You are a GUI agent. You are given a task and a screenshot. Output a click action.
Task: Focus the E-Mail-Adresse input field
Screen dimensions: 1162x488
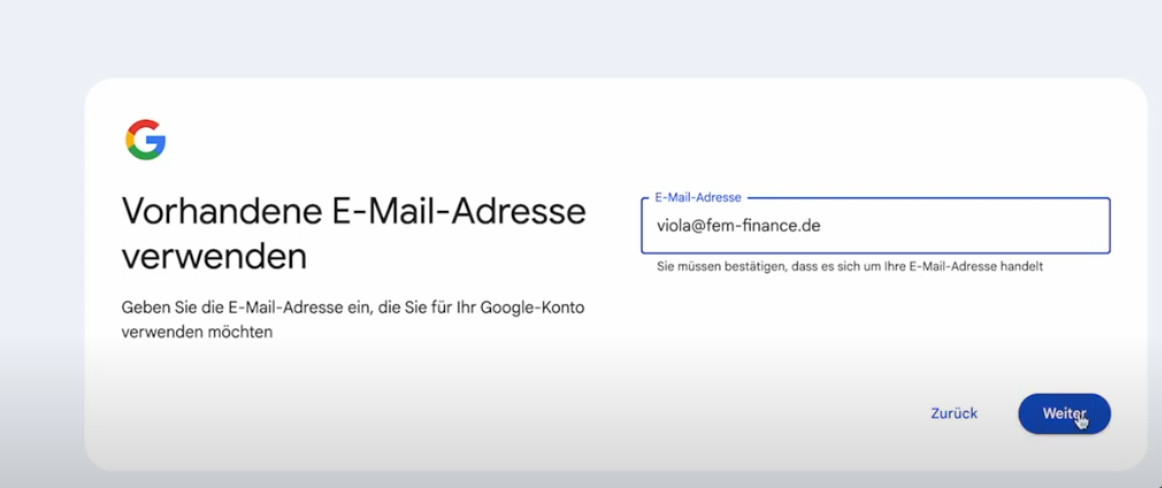click(875, 226)
